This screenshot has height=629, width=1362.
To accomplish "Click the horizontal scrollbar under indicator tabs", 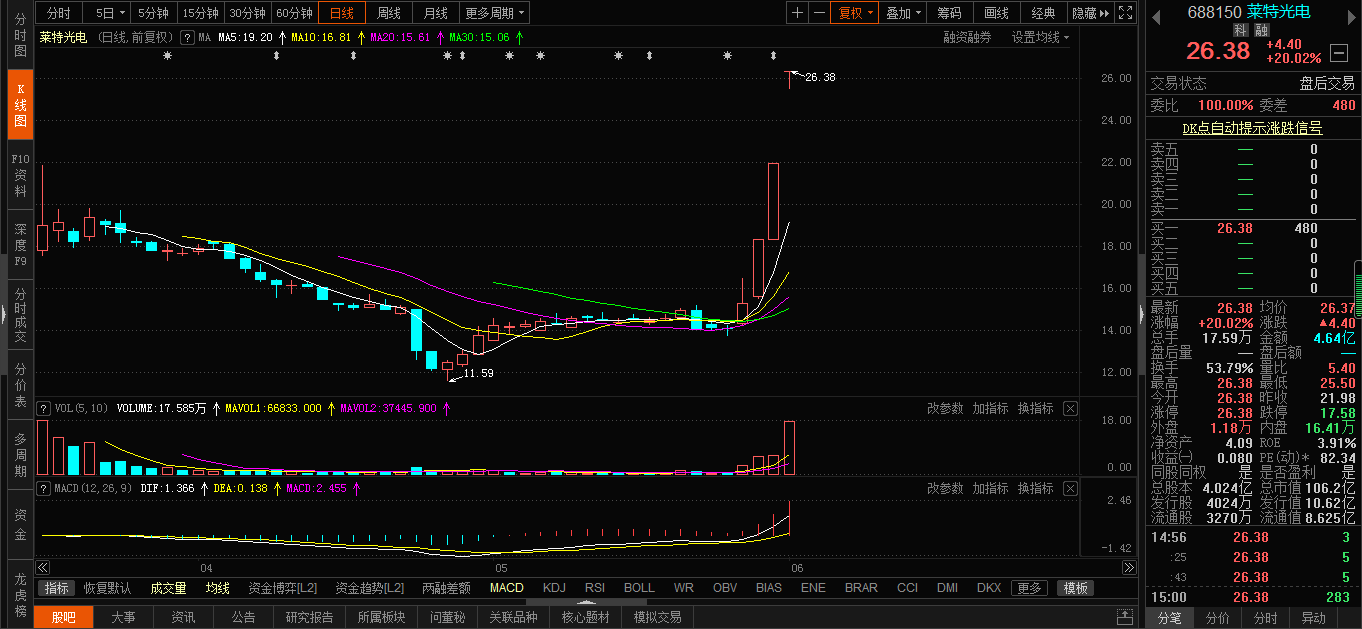I will point(588,602).
